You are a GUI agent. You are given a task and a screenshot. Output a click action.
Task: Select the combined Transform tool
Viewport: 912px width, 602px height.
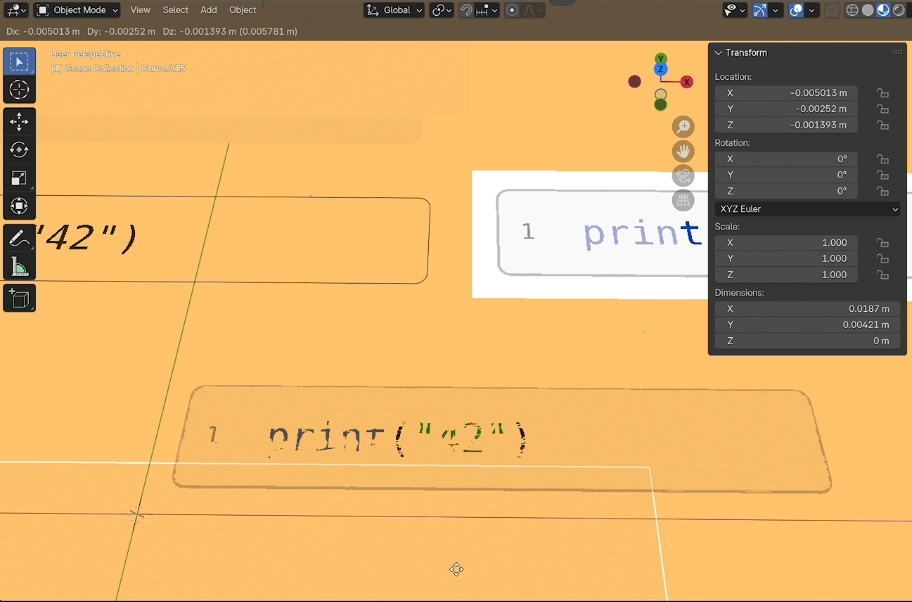19,205
